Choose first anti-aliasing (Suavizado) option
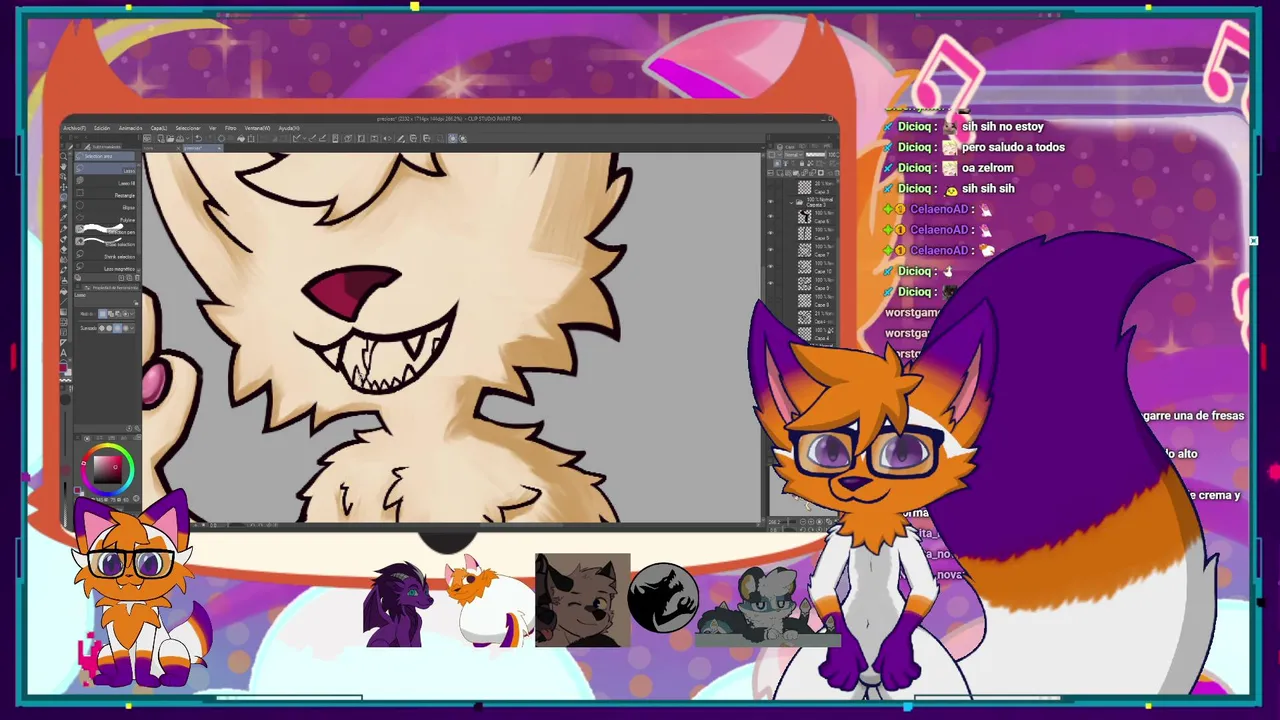The height and width of the screenshot is (720, 1280). [101, 328]
